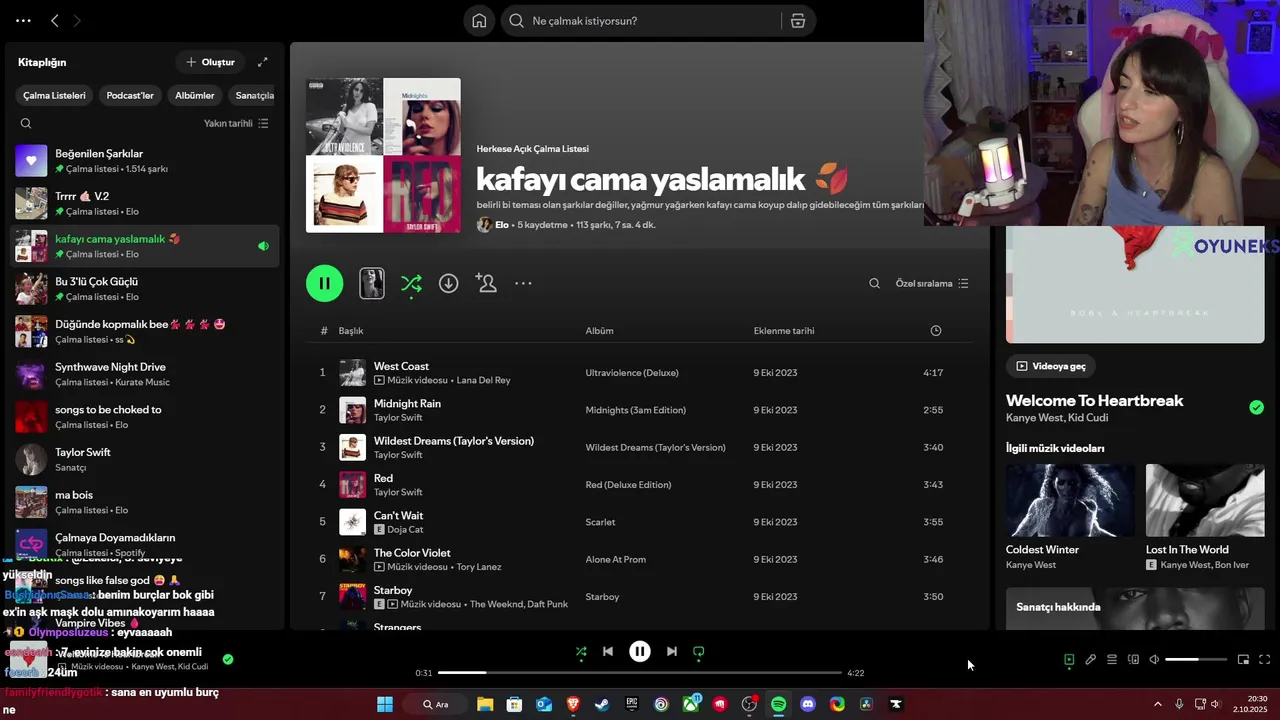Download the playlist
The height and width of the screenshot is (720, 1280).
point(449,284)
